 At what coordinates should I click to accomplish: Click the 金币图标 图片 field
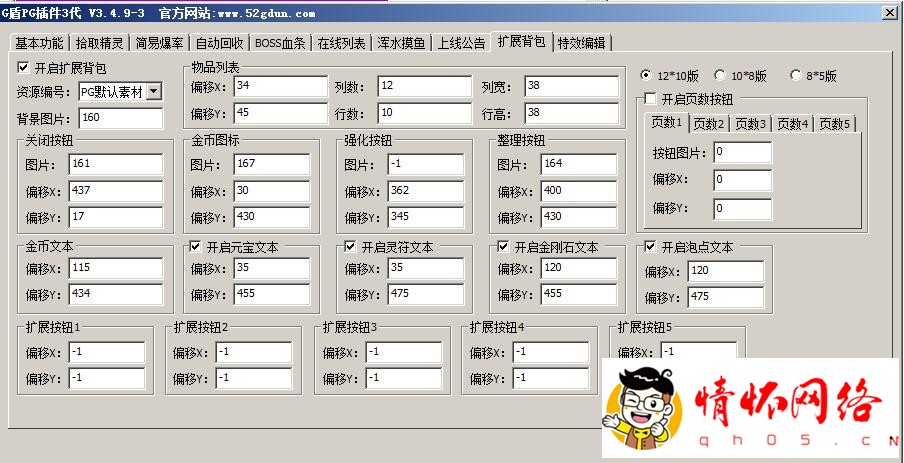click(x=272, y=164)
